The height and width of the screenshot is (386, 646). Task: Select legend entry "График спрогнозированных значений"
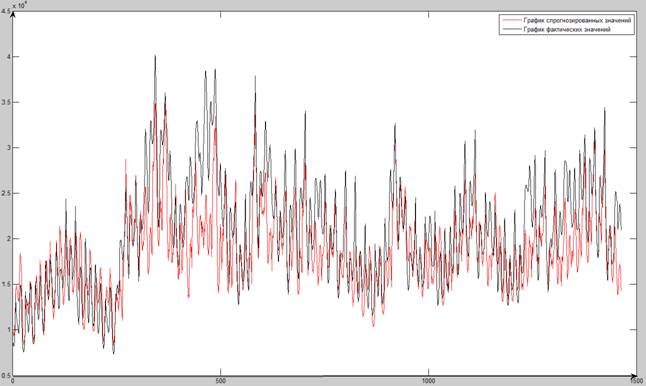point(577,20)
